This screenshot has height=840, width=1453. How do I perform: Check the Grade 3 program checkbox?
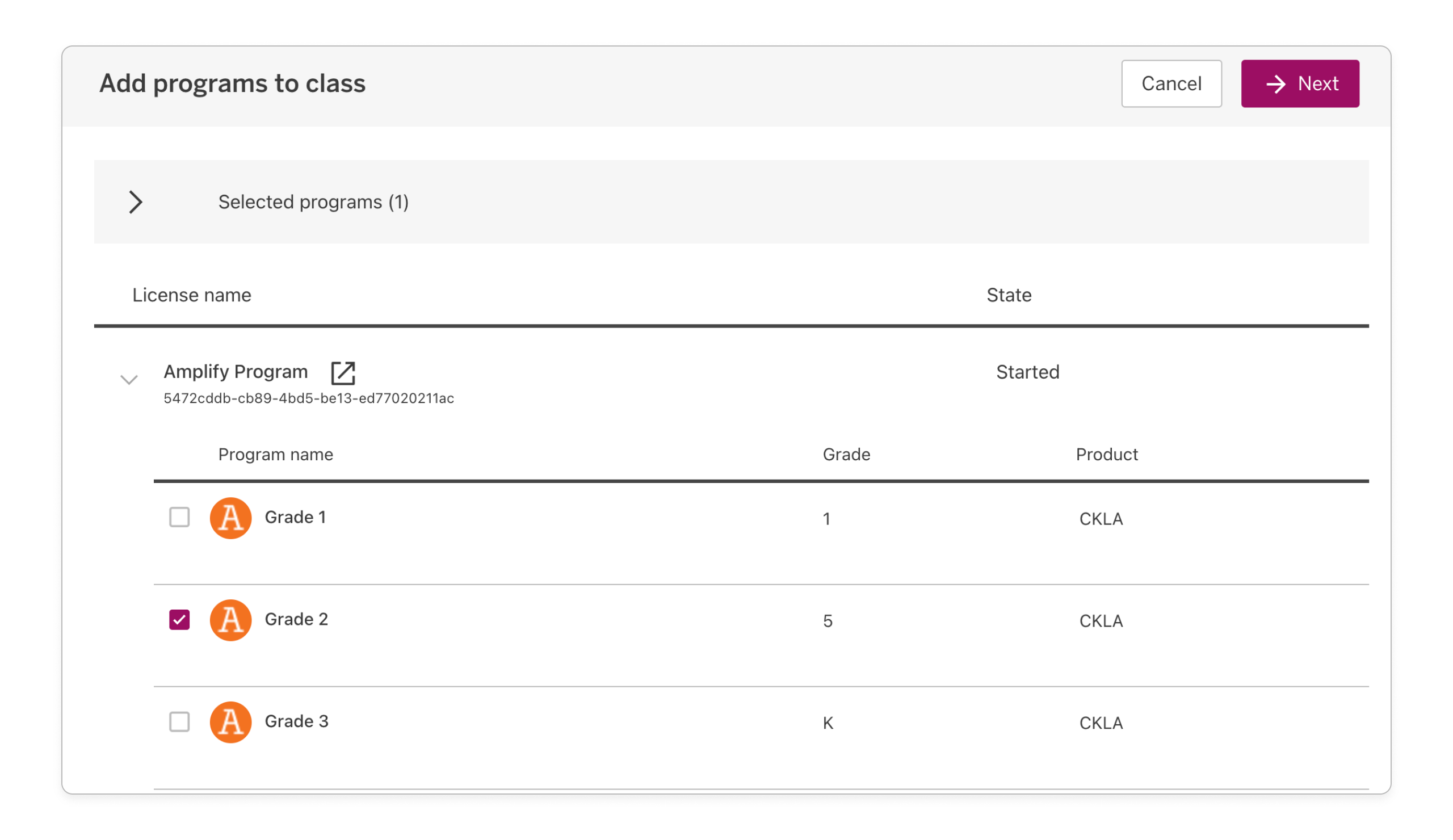coord(179,721)
